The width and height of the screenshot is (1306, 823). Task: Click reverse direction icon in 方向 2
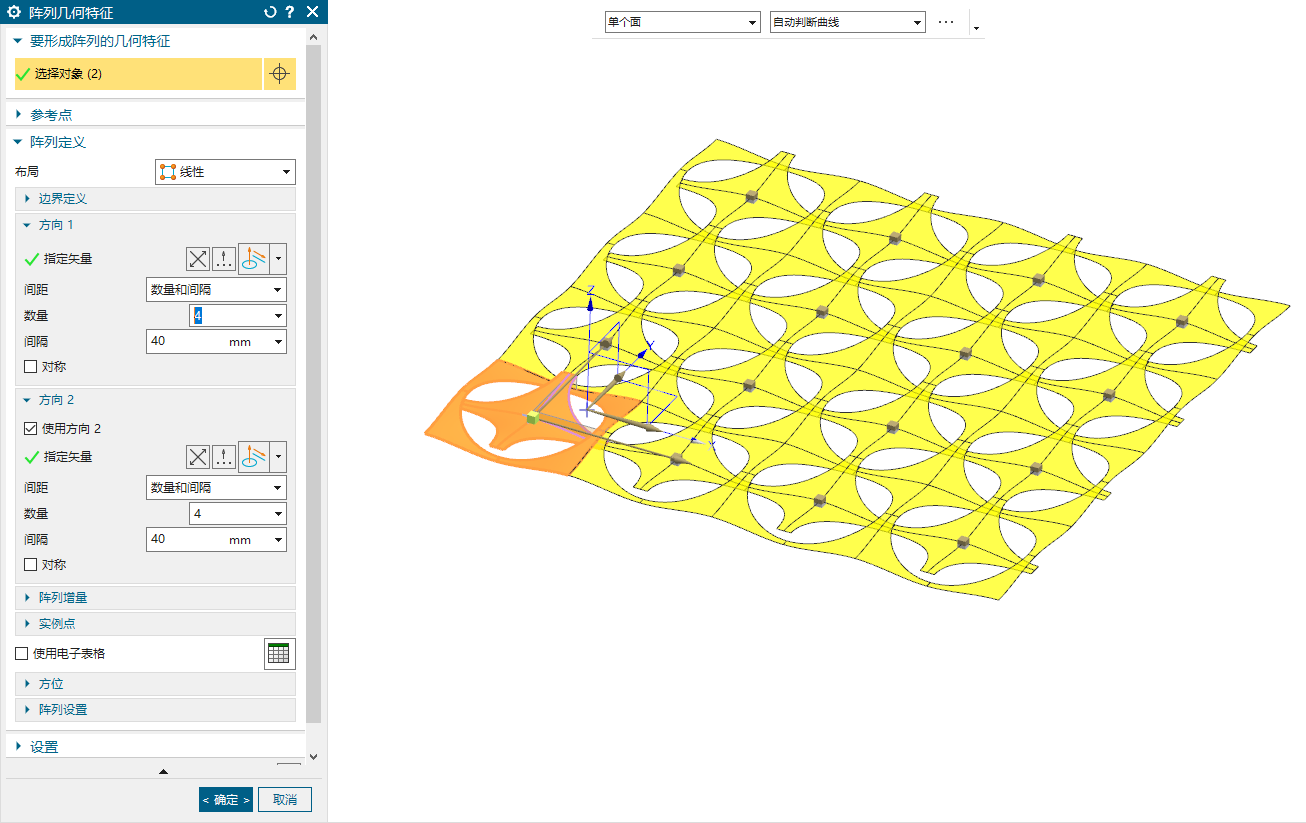[198, 457]
